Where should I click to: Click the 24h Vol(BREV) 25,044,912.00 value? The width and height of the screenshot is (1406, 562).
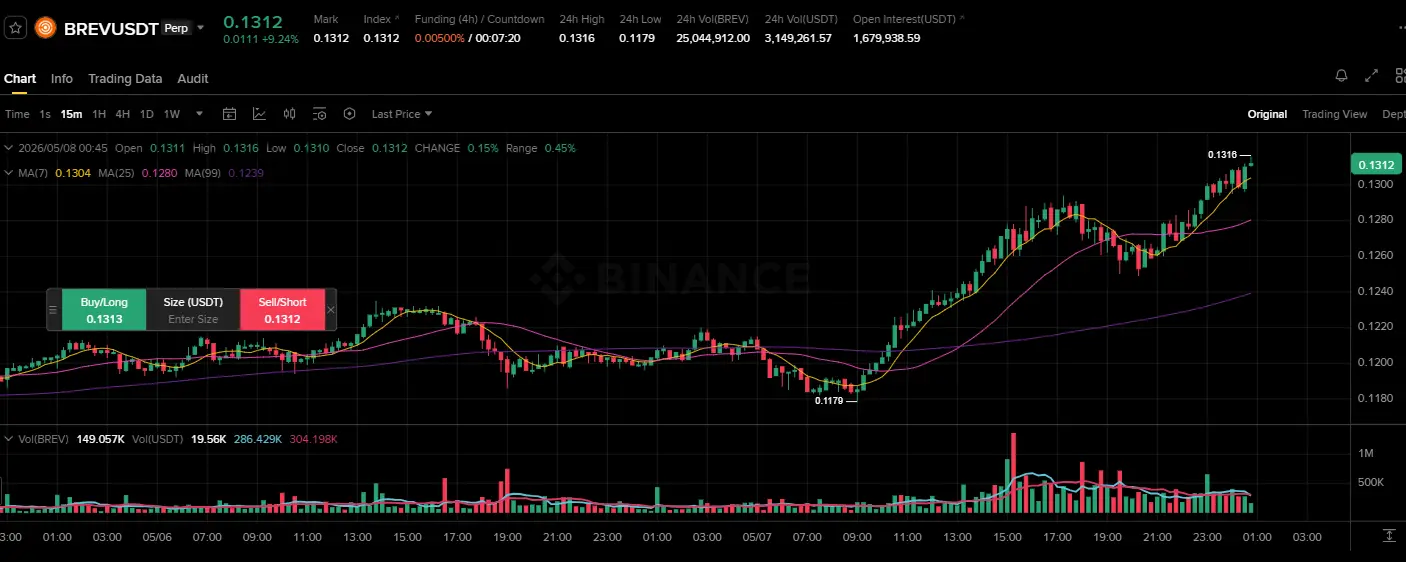(714, 38)
